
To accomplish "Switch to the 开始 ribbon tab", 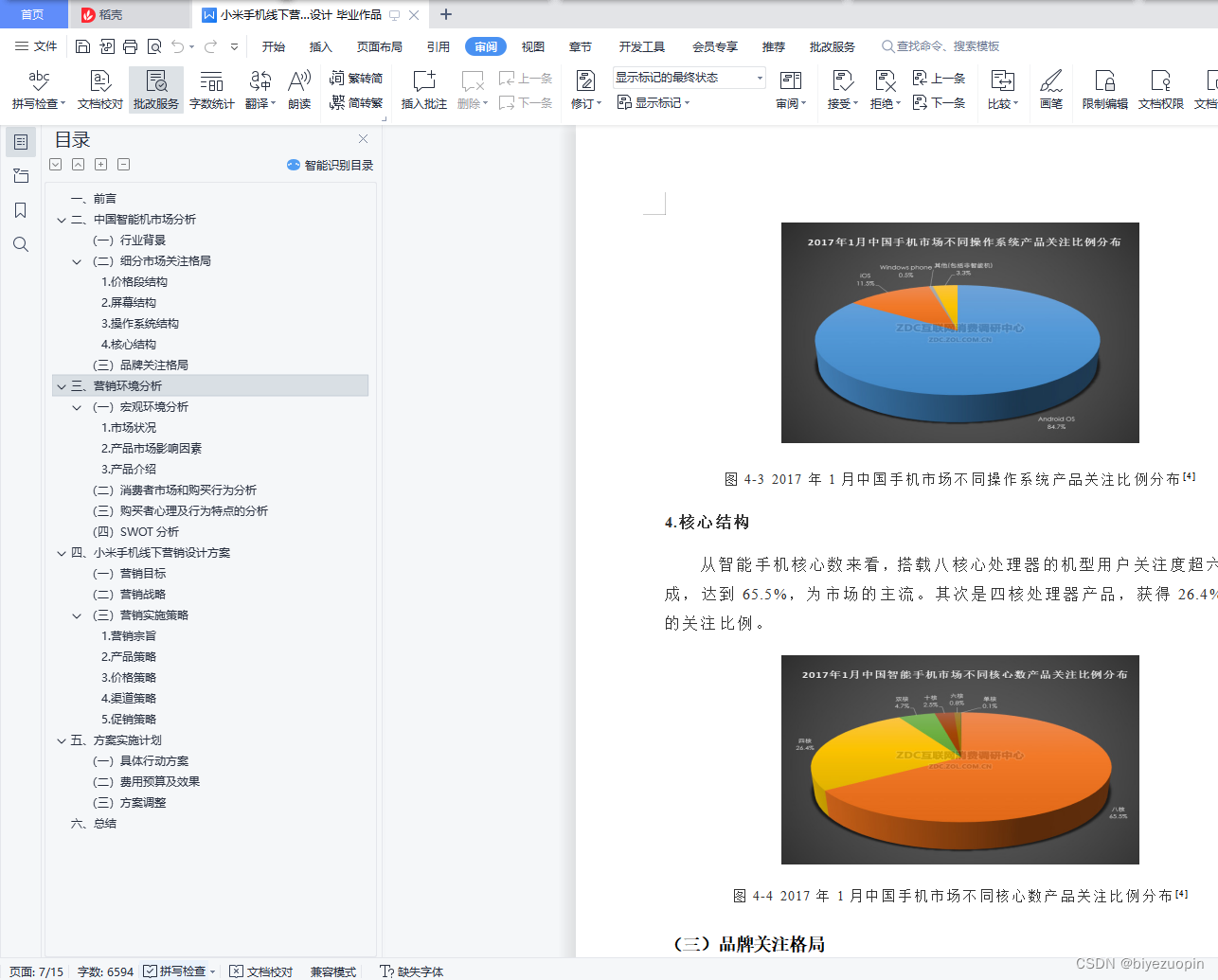I will pos(274,46).
